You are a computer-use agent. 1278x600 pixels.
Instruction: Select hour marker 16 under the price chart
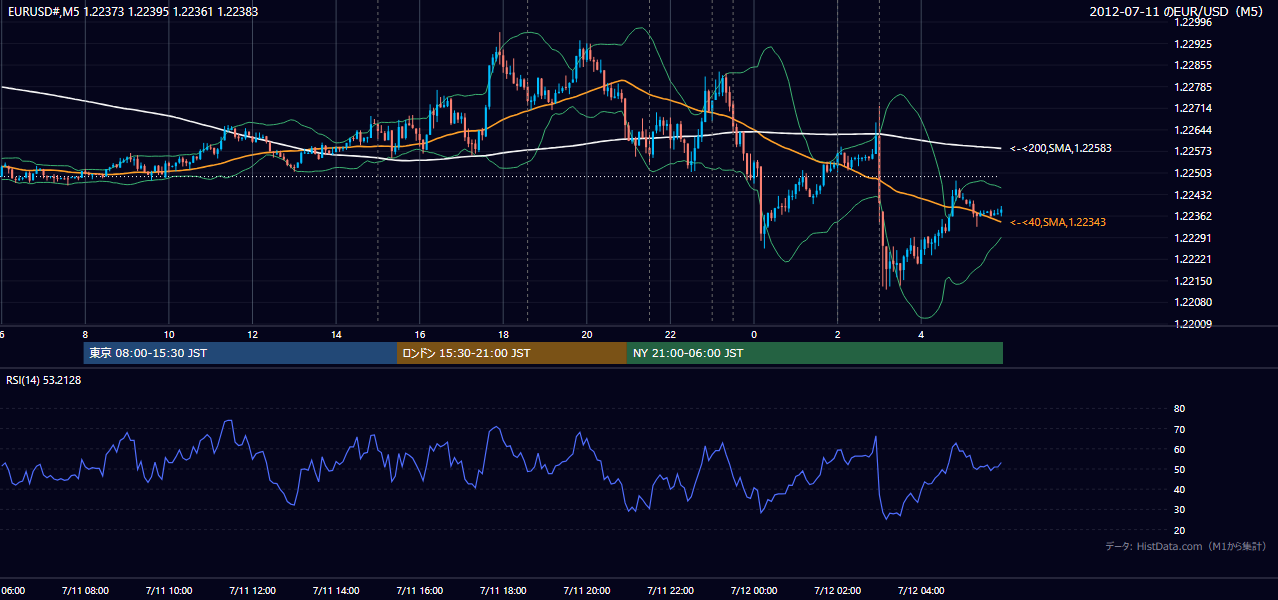point(420,335)
